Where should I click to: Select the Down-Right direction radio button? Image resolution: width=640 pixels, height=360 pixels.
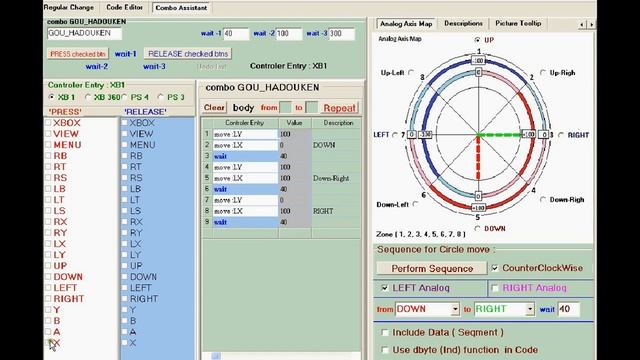(543, 200)
